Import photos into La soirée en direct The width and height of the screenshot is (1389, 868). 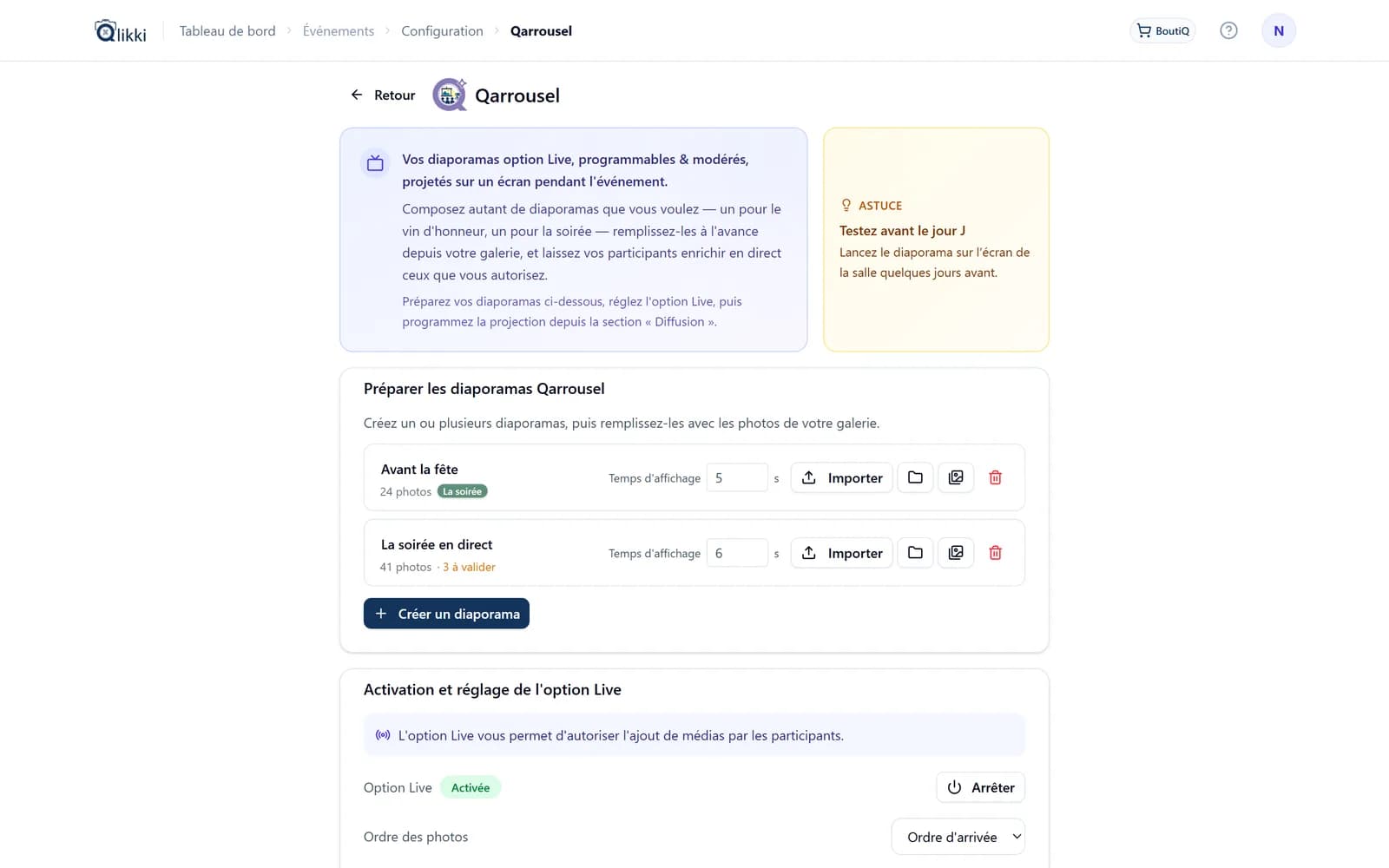tap(841, 553)
